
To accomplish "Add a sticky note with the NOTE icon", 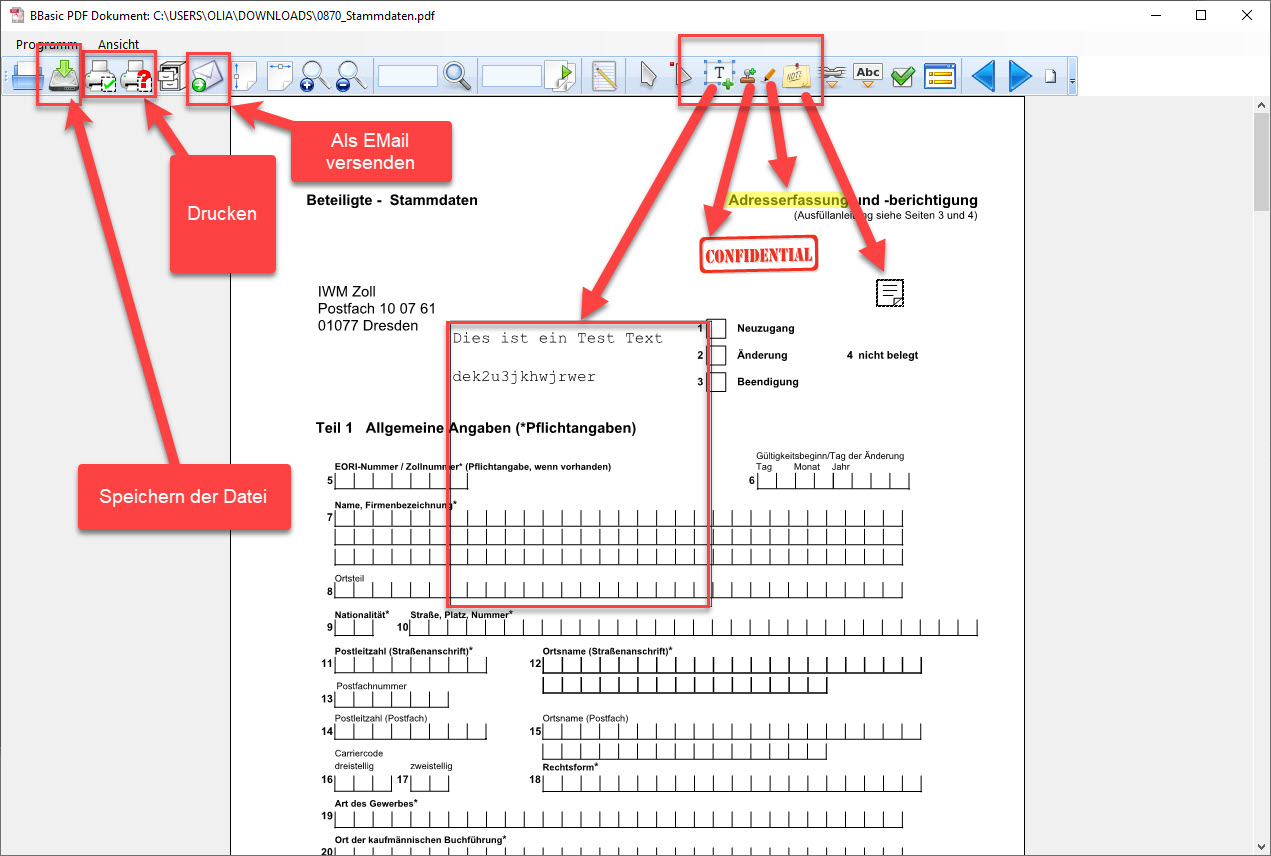I will [797, 76].
